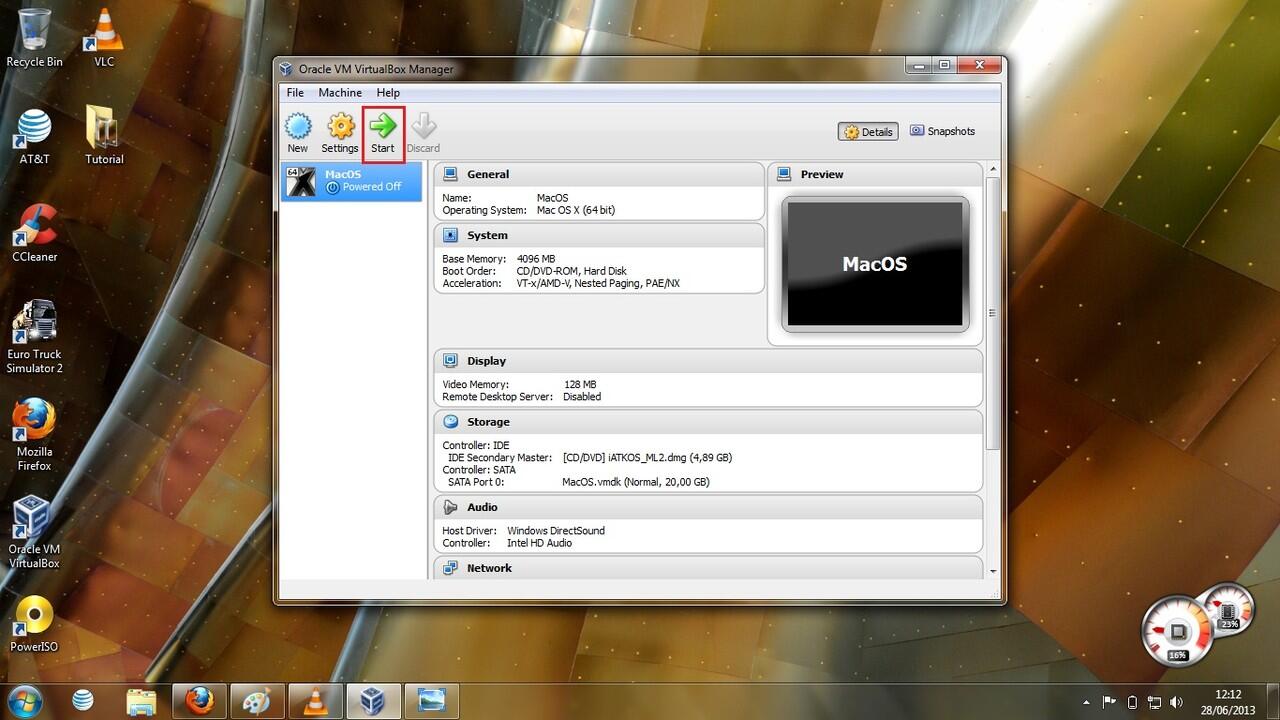
Task: Click Windows DirectSound host driver value
Action: pos(556,531)
